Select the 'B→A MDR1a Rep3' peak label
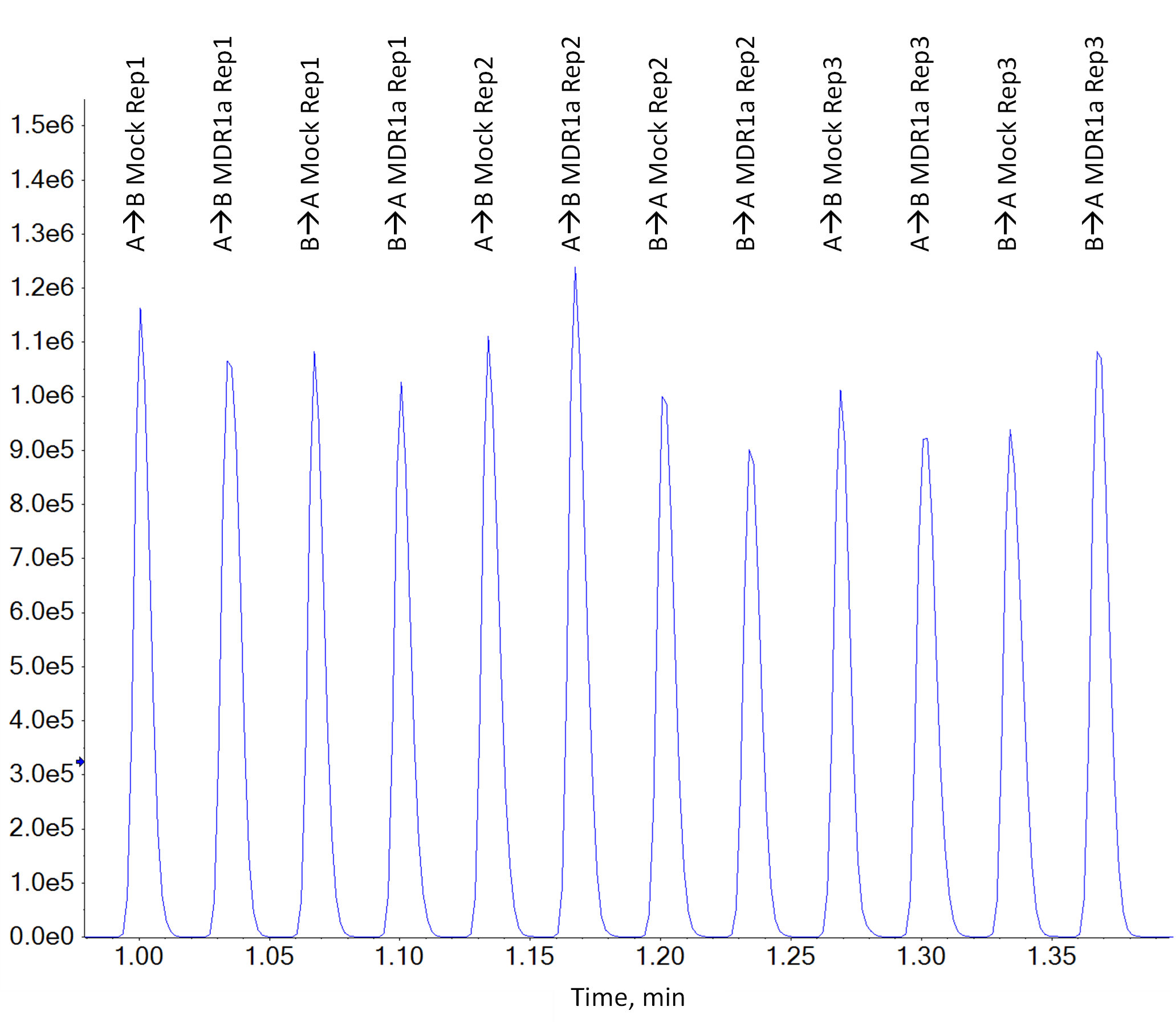 [x=1094, y=144]
